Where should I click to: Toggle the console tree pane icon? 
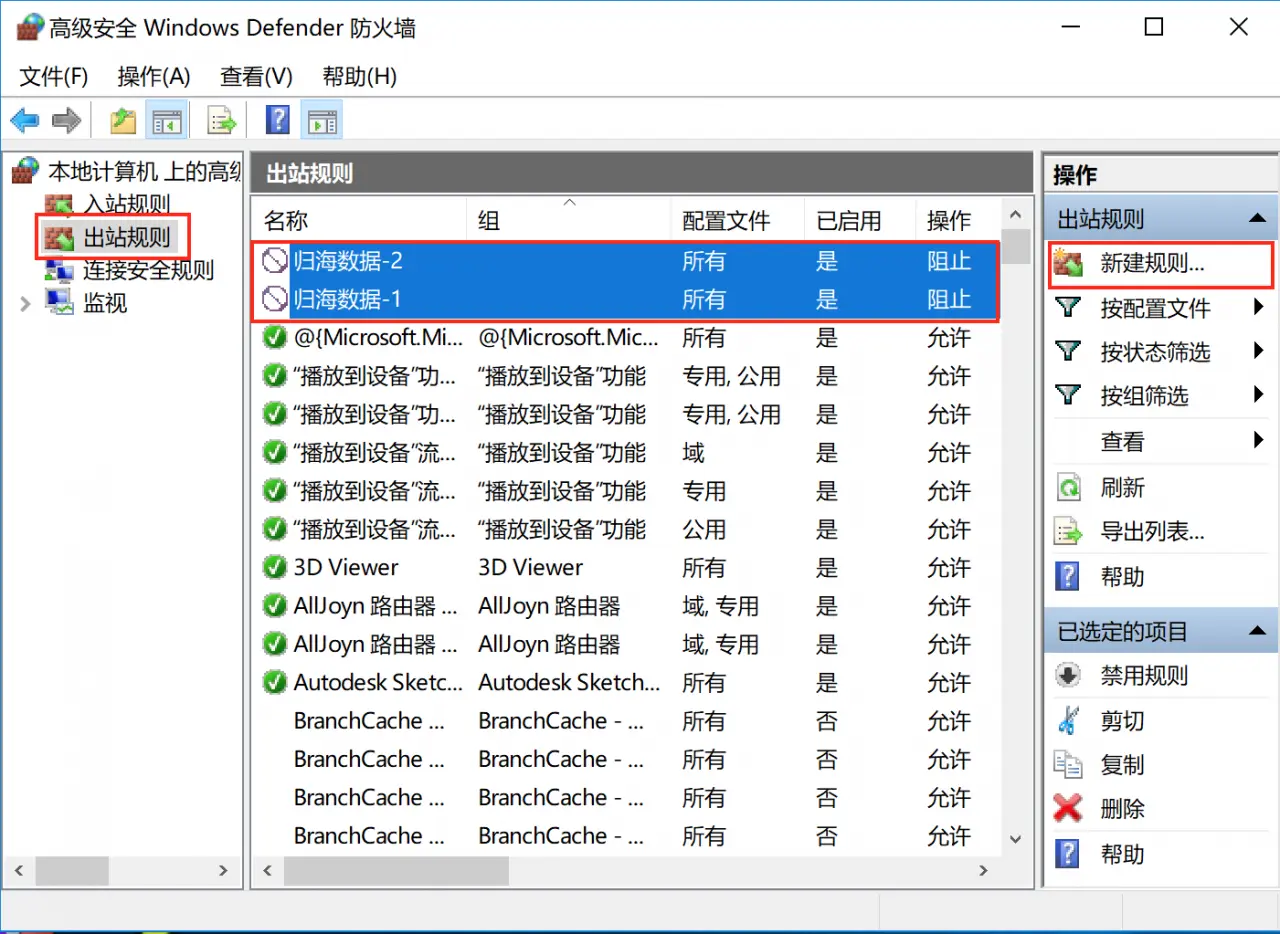click(166, 121)
